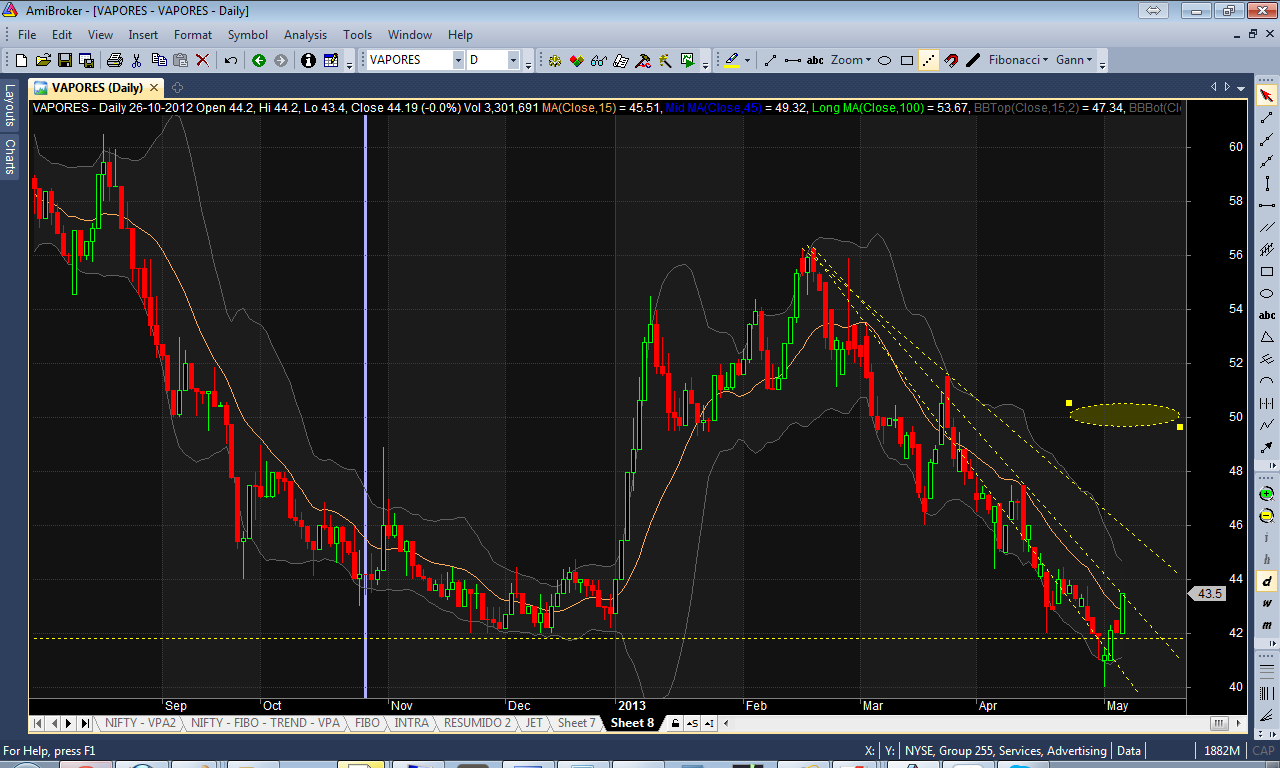Open the Charts side panel
Viewport: 1280px width, 768px height.
pyautogui.click(x=10, y=157)
